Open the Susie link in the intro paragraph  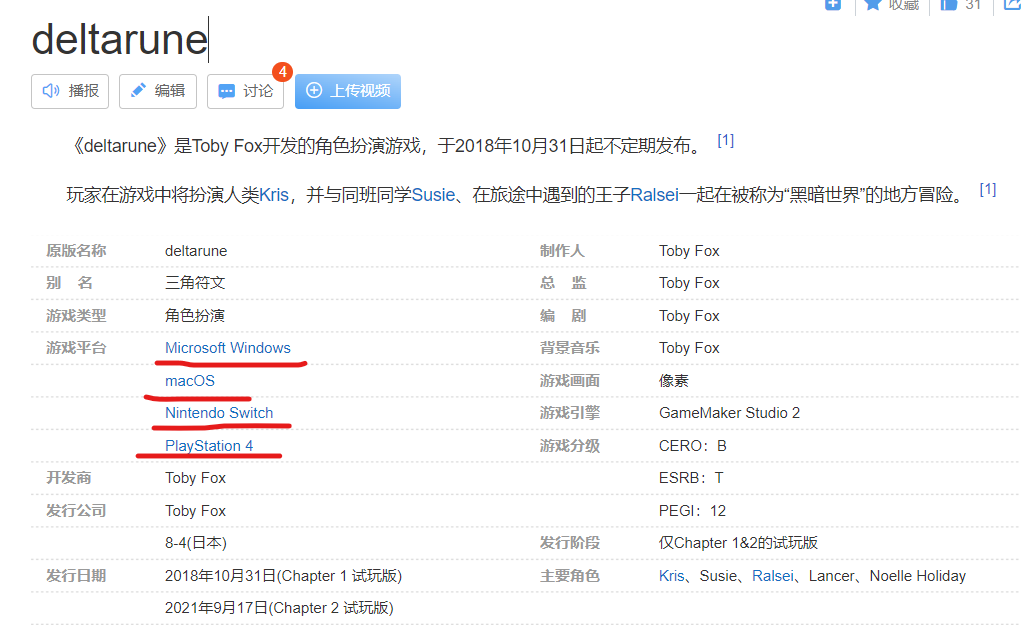[433, 195]
